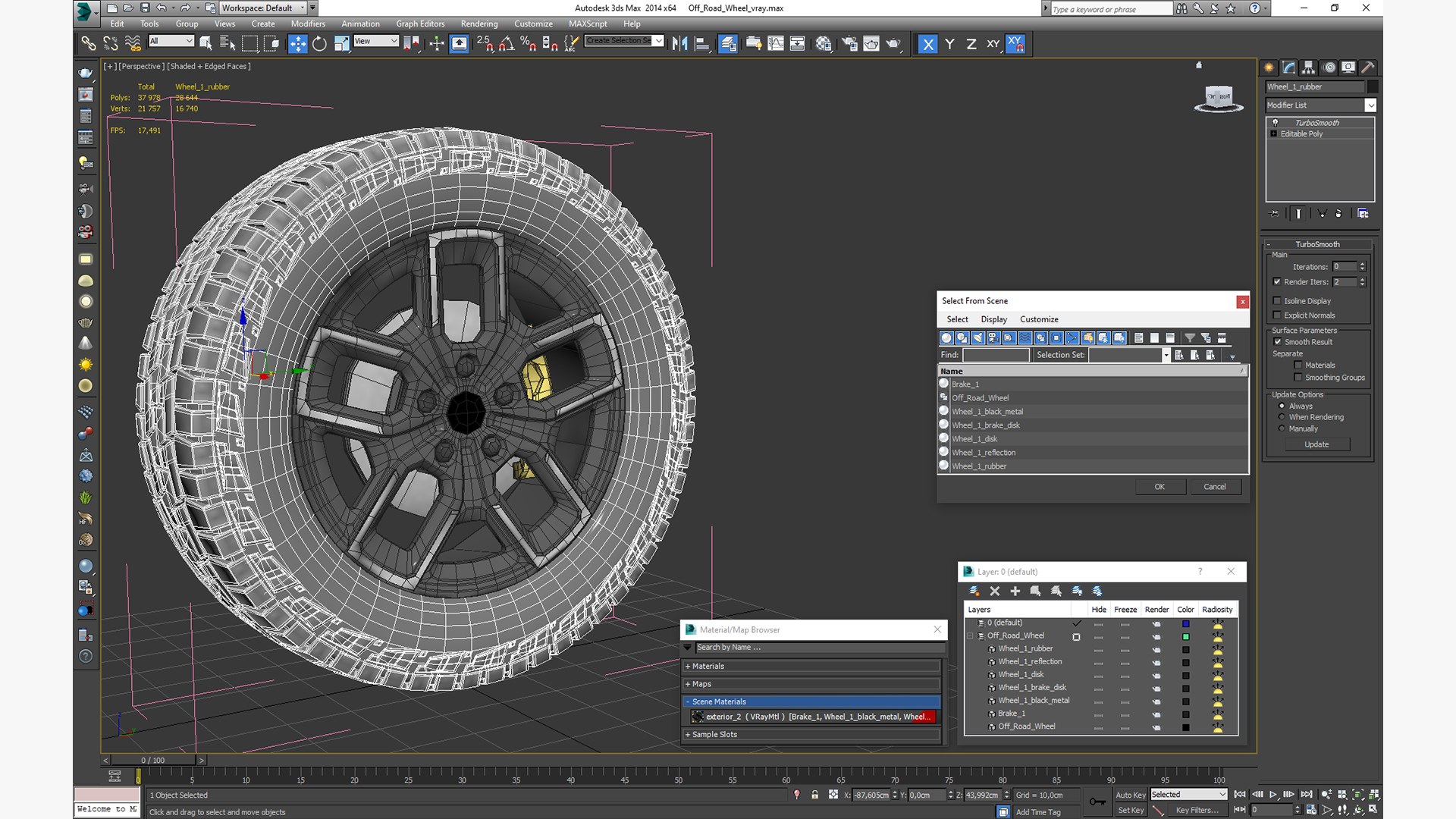The height and width of the screenshot is (819, 1456).
Task: Select the Move tool in toolbar
Action: [297, 43]
